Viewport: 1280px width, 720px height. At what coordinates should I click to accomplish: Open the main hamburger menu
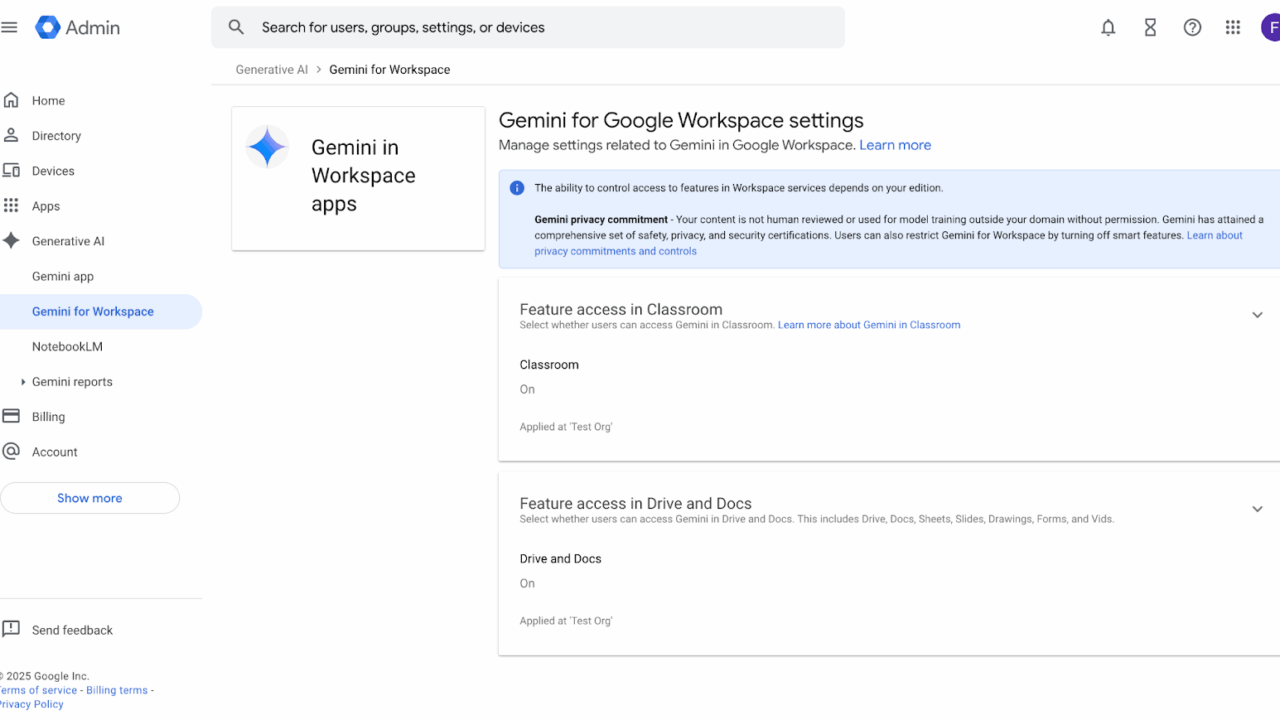point(9,27)
